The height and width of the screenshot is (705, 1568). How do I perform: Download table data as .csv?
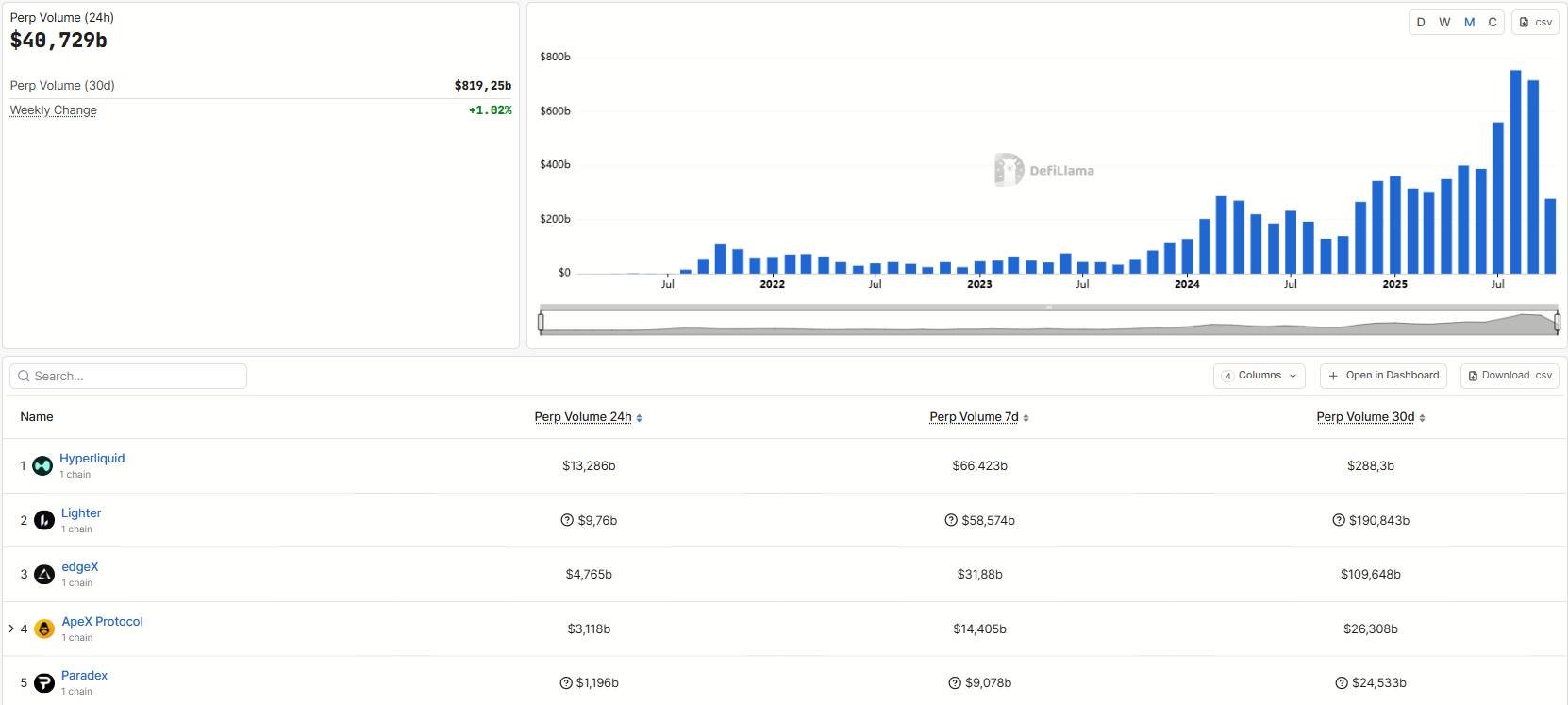tap(1510, 376)
